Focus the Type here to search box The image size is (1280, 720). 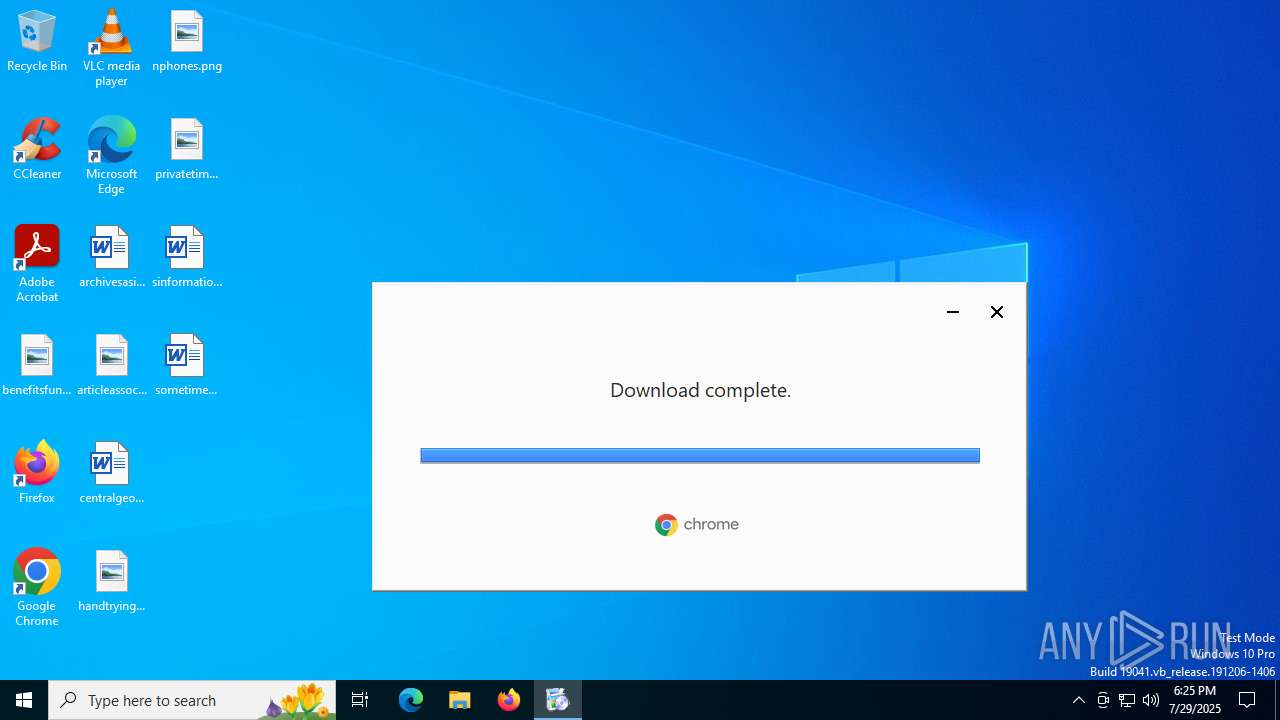coord(192,700)
